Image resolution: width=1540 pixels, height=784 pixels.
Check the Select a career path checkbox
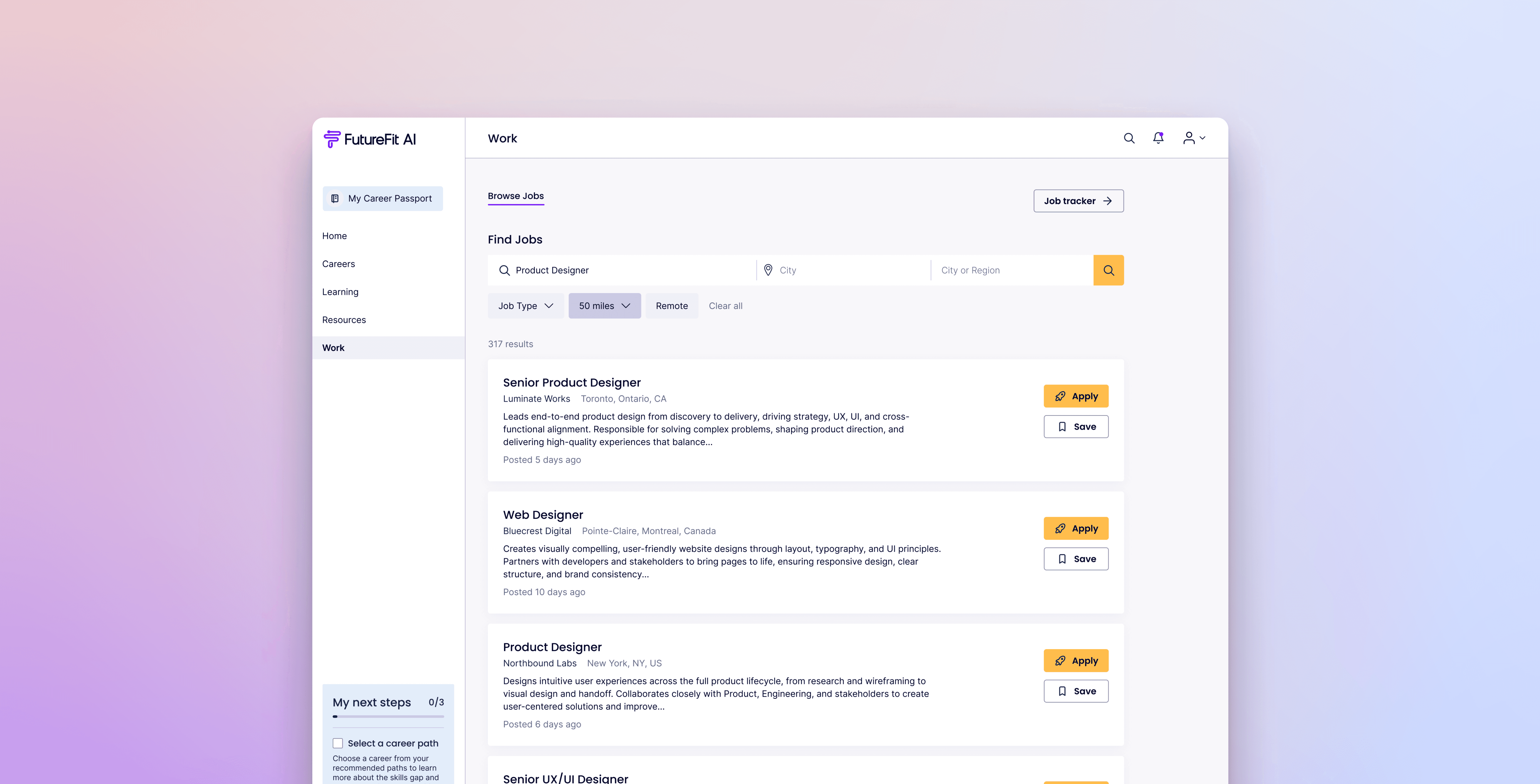pos(338,743)
